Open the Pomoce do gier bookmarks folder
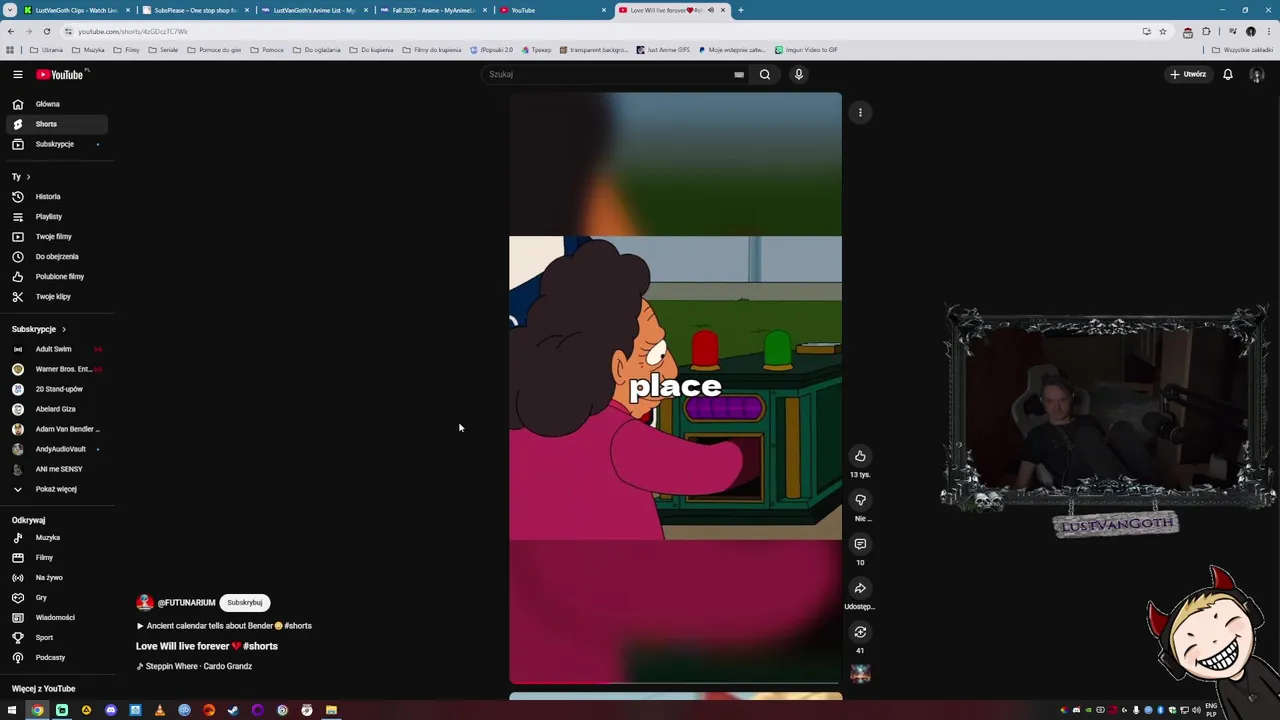This screenshot has width=1280, height=720. (214, 50)
